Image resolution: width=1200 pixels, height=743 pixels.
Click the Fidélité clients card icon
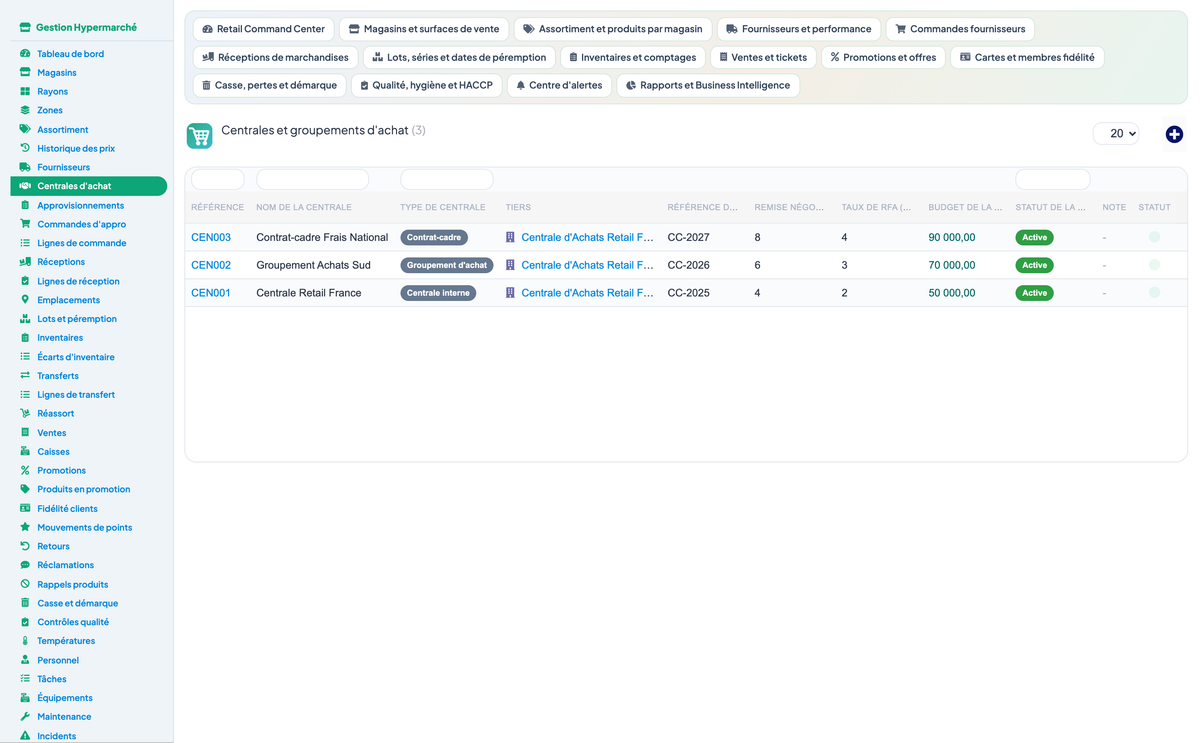coord(25,508)
